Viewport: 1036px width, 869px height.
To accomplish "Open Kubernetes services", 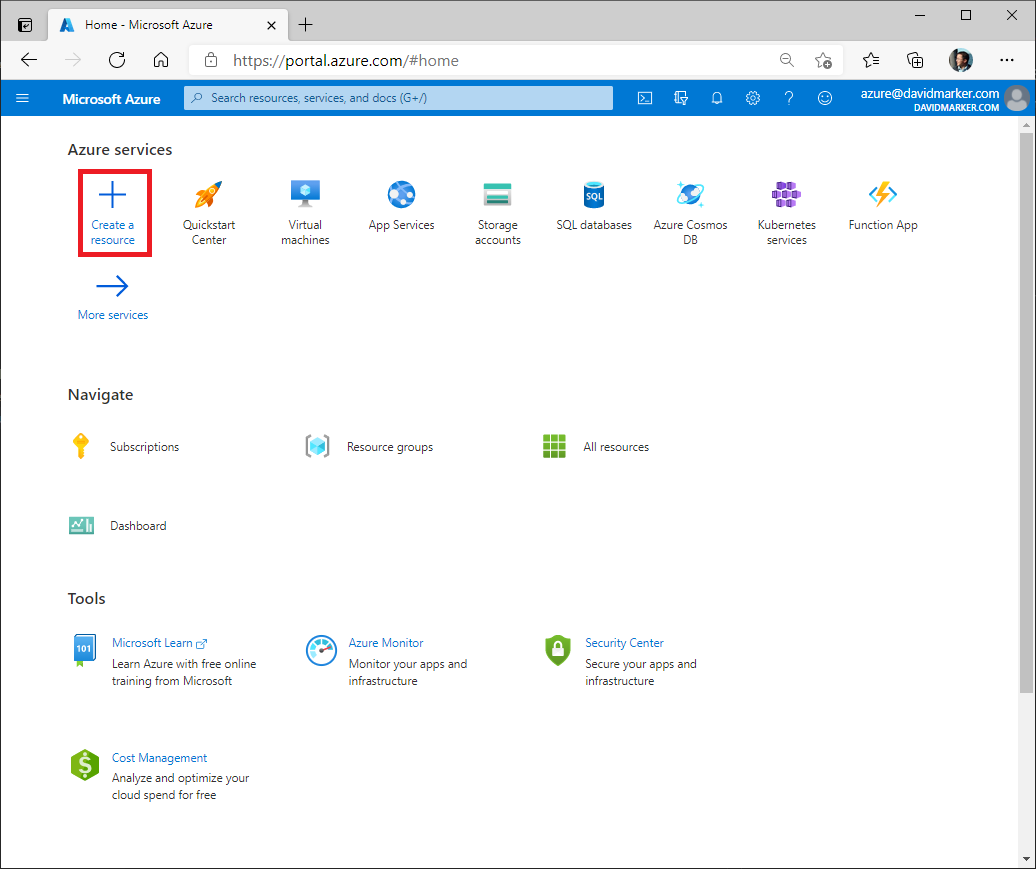I will (786, 213).
